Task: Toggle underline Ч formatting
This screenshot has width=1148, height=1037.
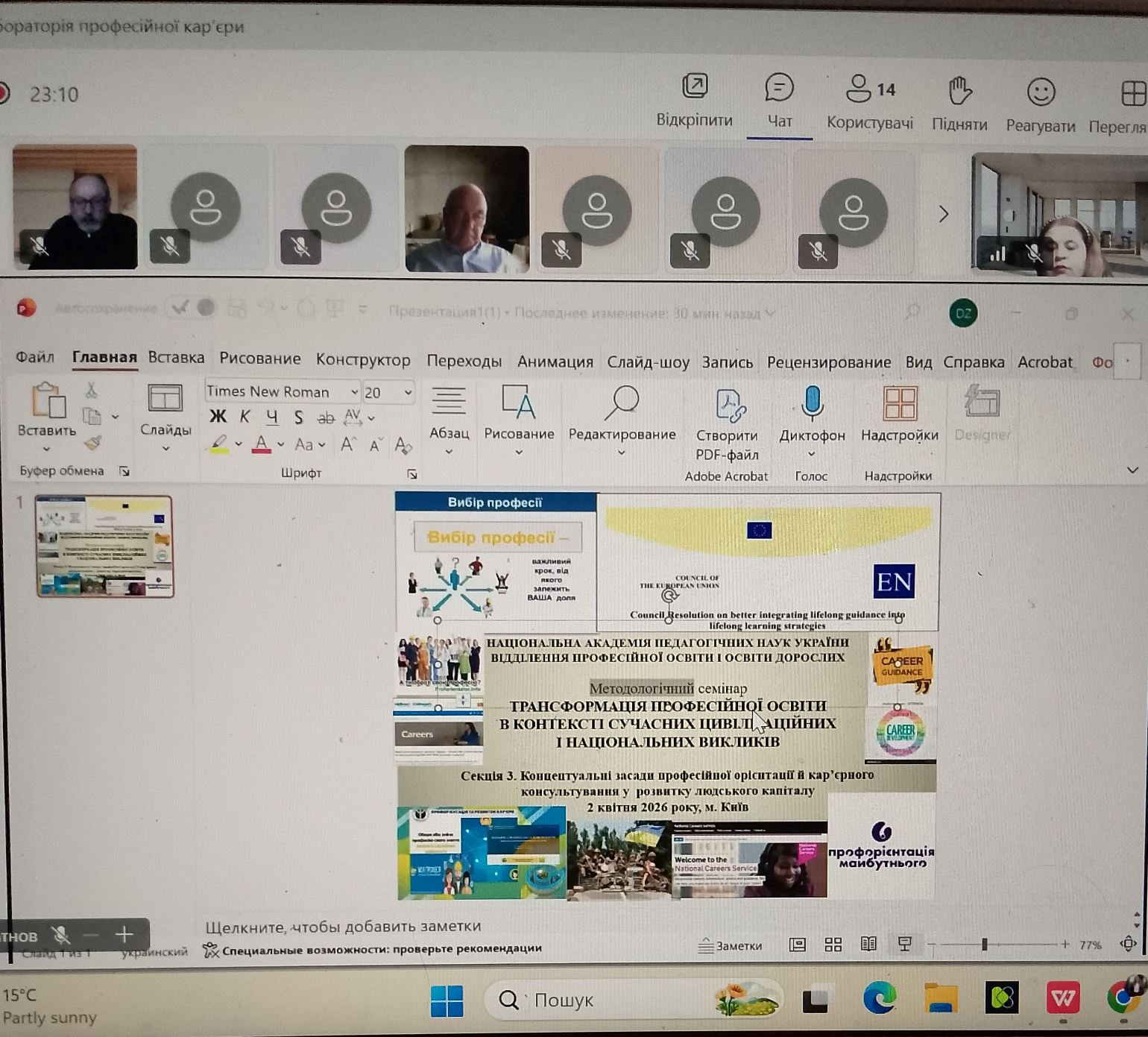Action: point(272,417)
